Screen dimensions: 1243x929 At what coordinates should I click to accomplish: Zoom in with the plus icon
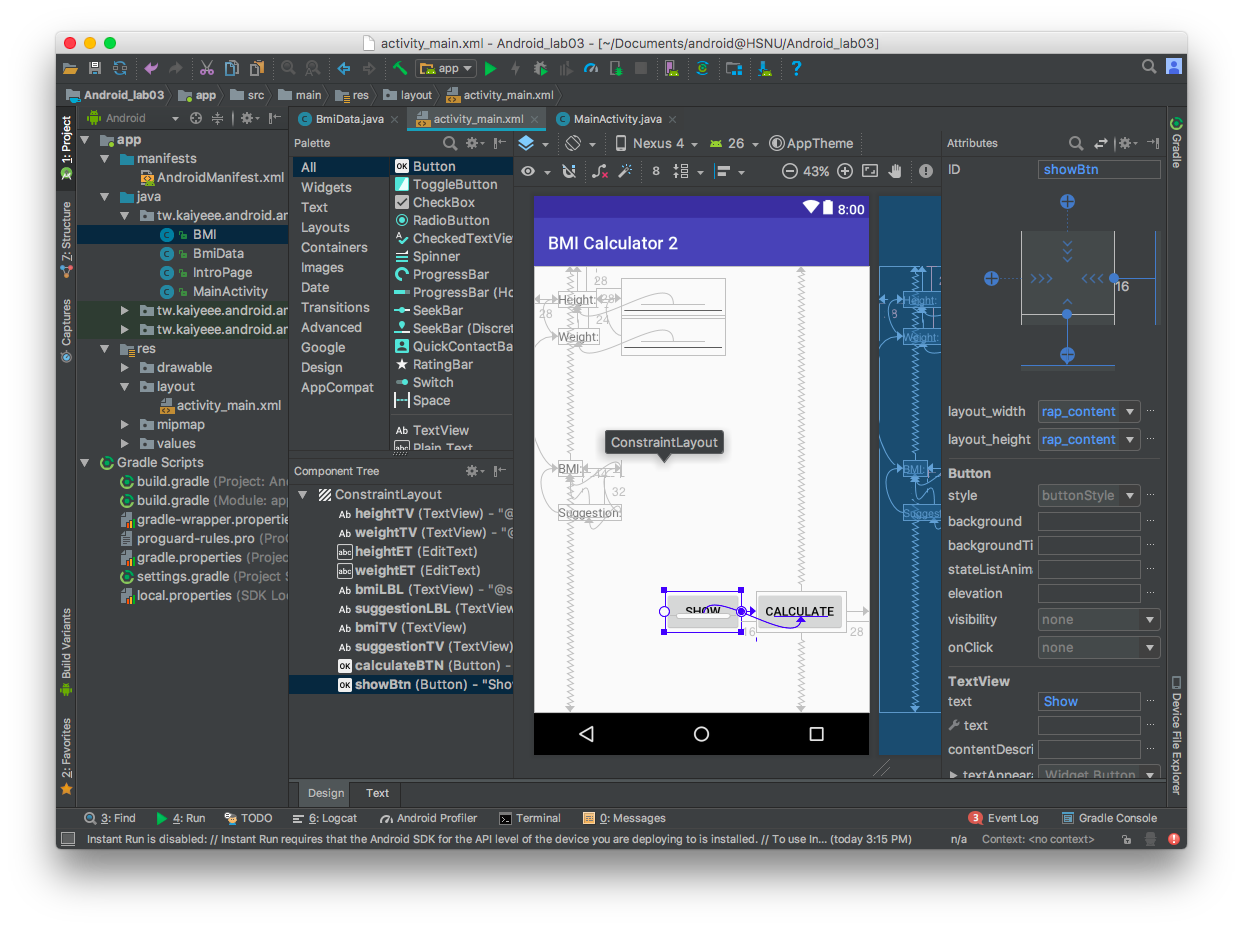(x=845, y=171)
